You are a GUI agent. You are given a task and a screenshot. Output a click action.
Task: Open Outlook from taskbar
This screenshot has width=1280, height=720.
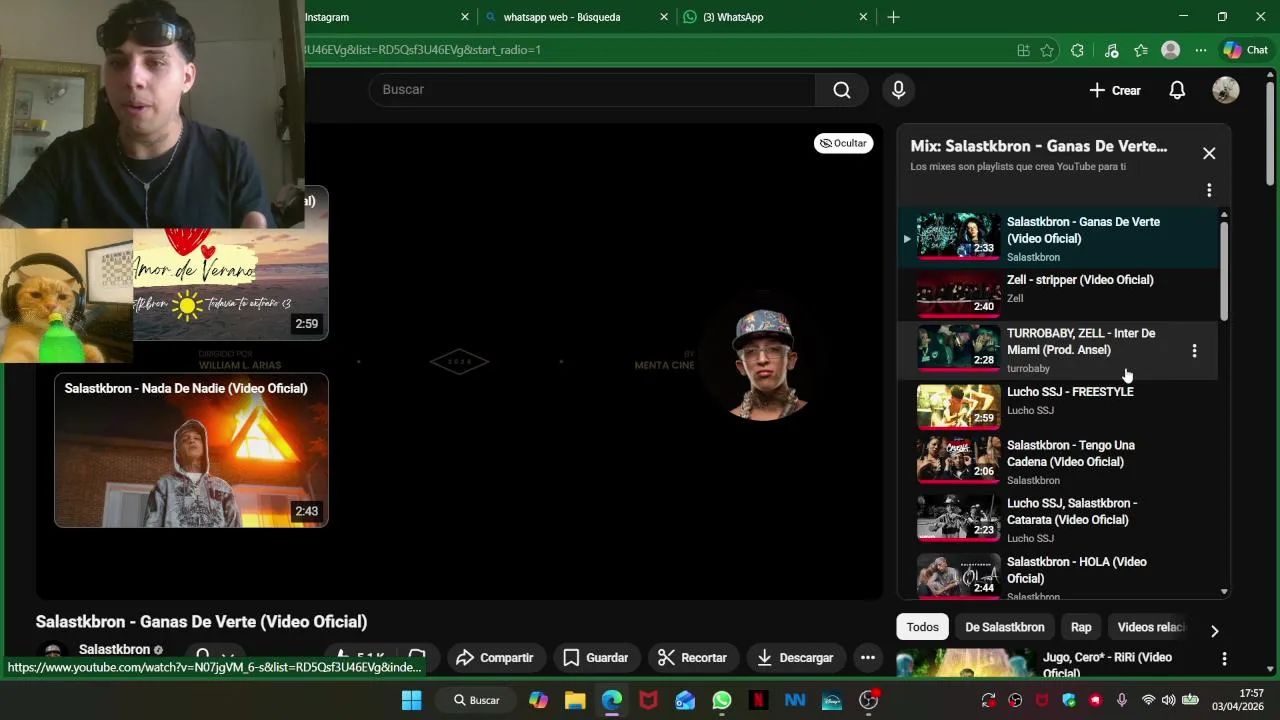[x=685, y=700]
